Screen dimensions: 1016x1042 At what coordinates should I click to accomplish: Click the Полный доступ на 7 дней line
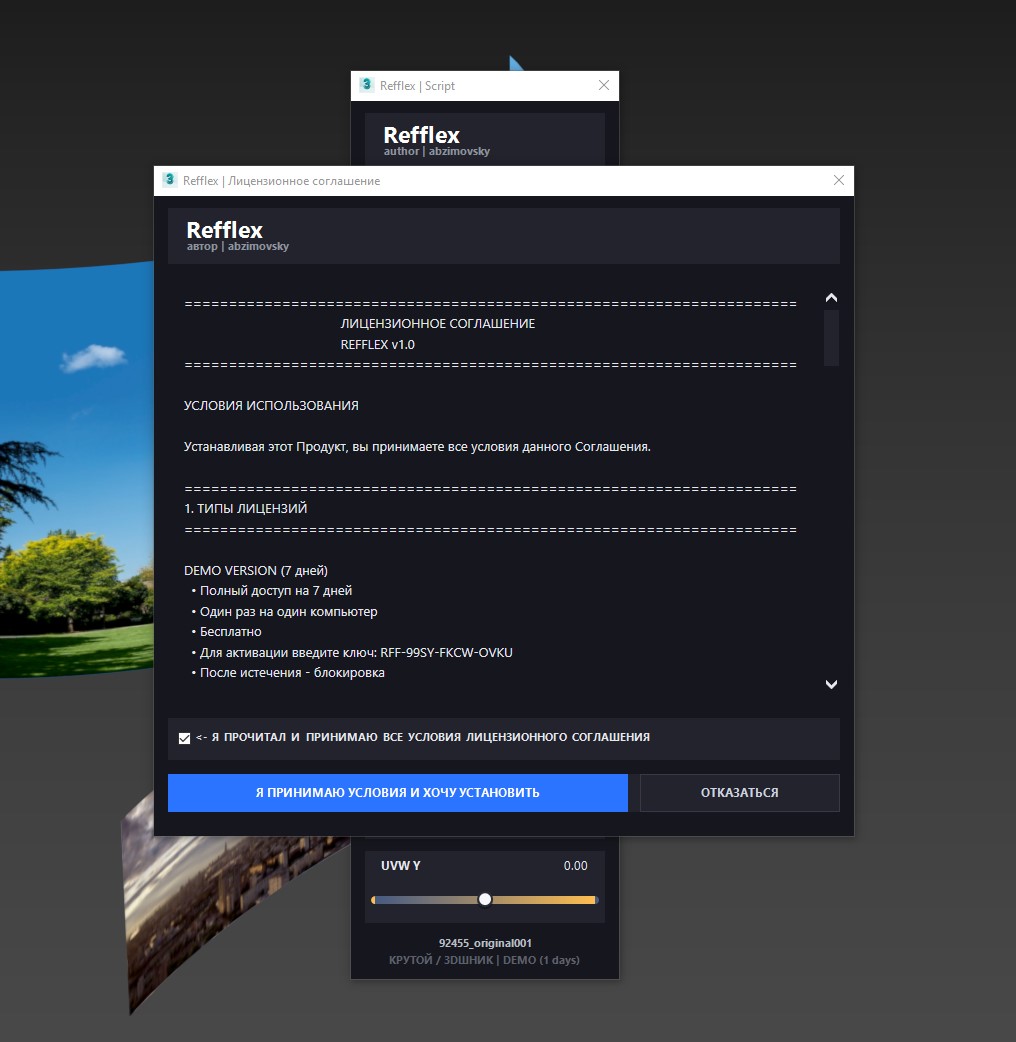[x=271, y=590]
